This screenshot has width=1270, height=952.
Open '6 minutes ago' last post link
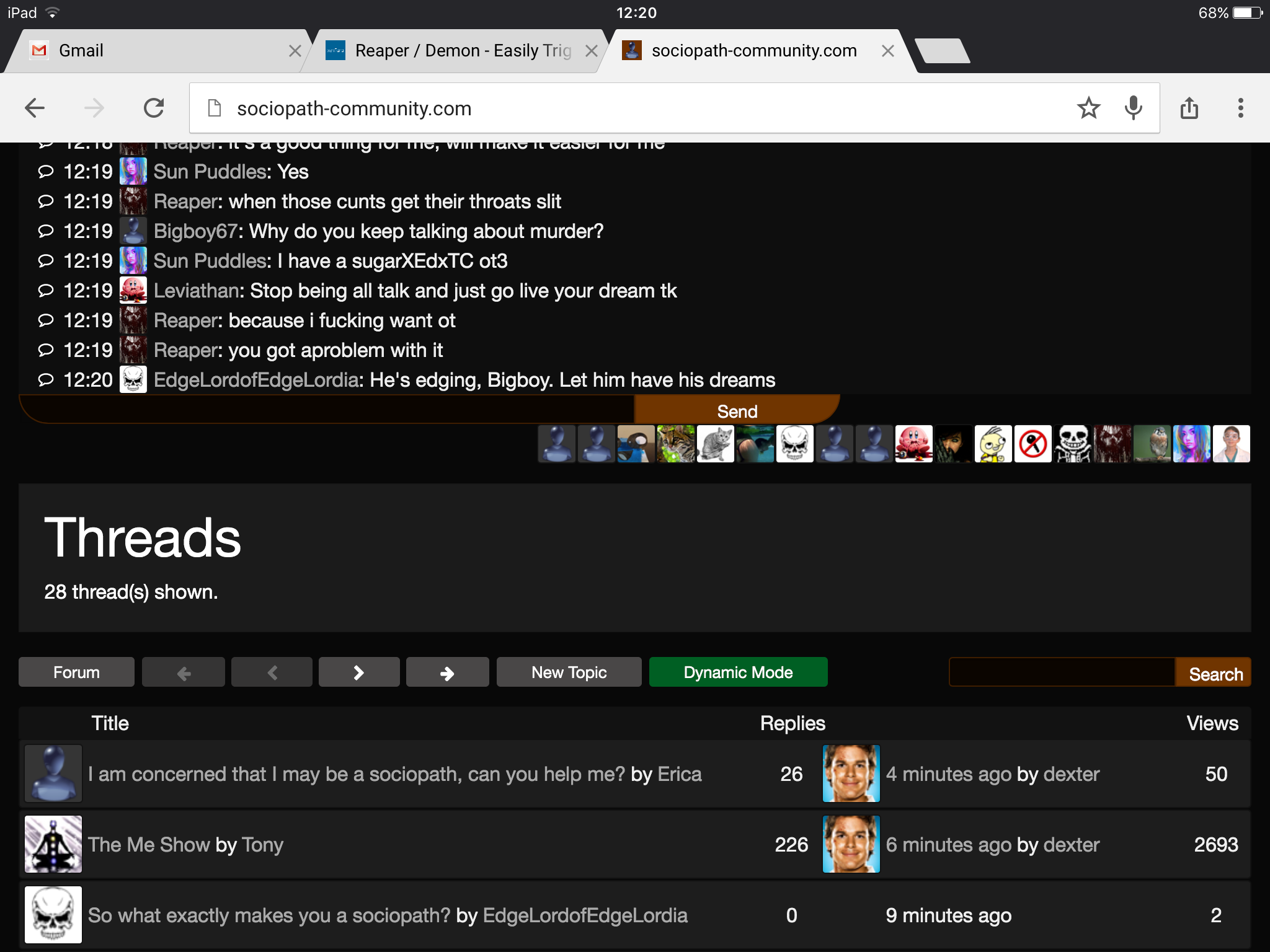point(949,845)
